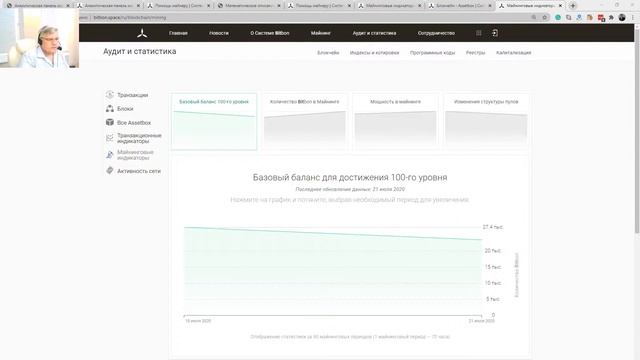Click the Аудит и статистика page heading
Image resolution: width=640 pixels, height=360 pixels.
(140, 51)
